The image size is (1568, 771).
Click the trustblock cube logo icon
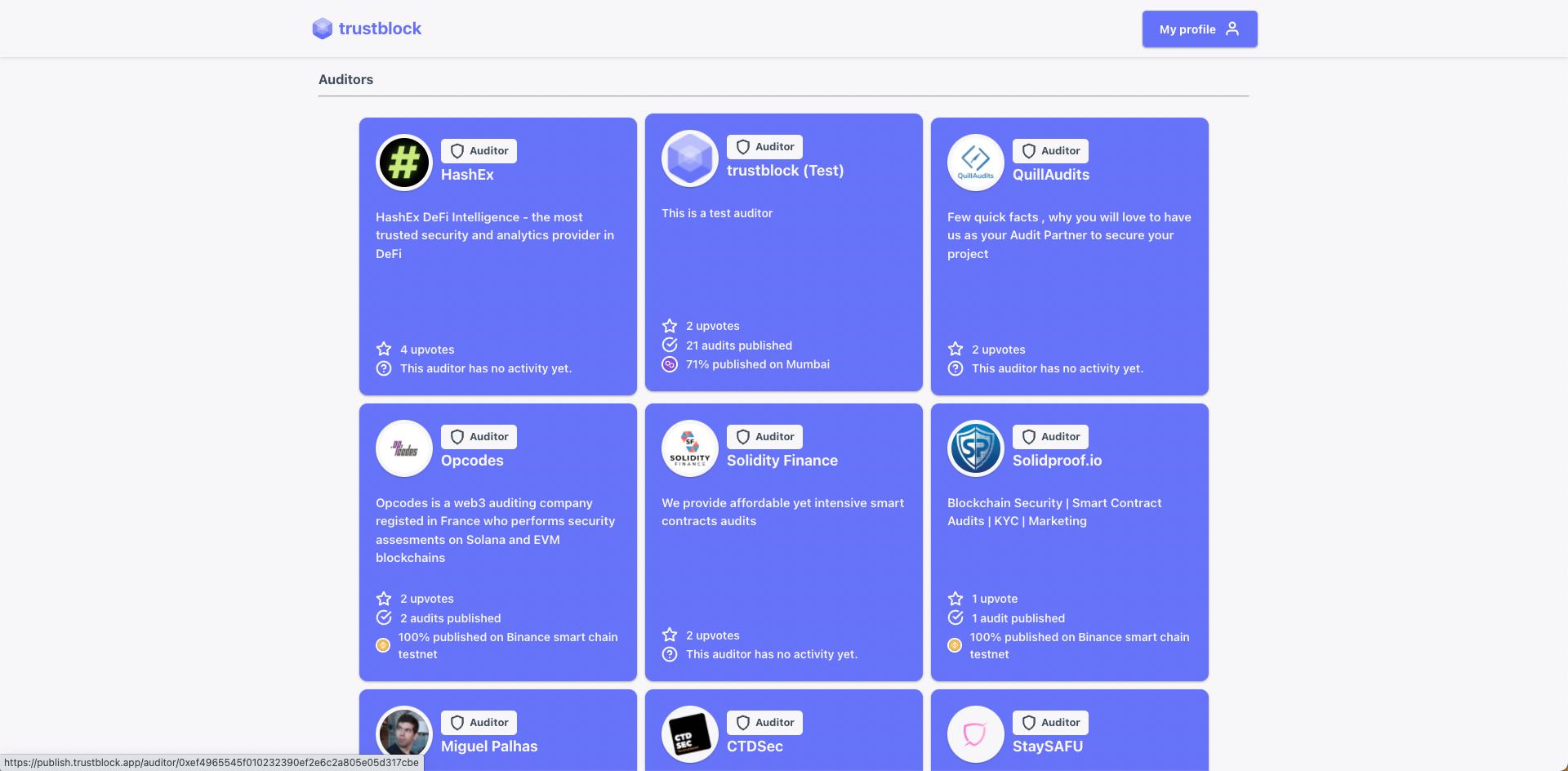pyautogui.click(x=323, y=29)
